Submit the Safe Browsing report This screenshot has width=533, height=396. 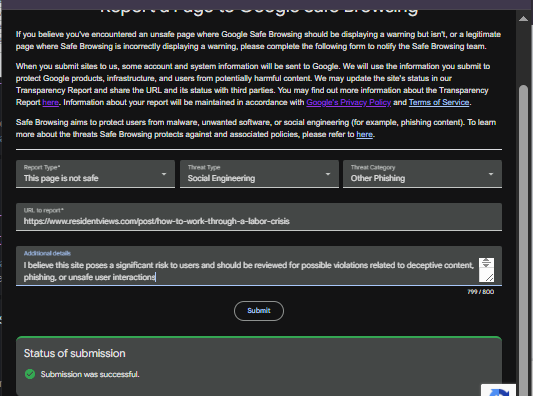[x=259, y=311]
